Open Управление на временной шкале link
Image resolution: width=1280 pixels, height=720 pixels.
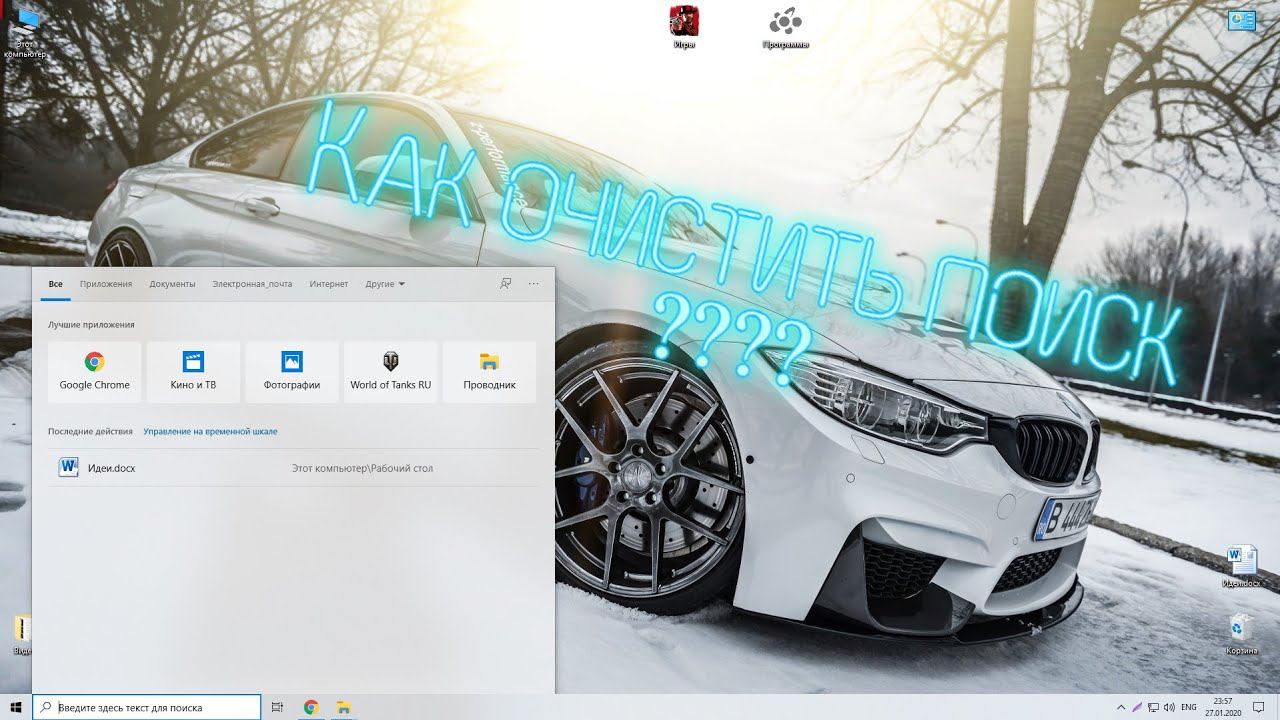pos(210,432)
